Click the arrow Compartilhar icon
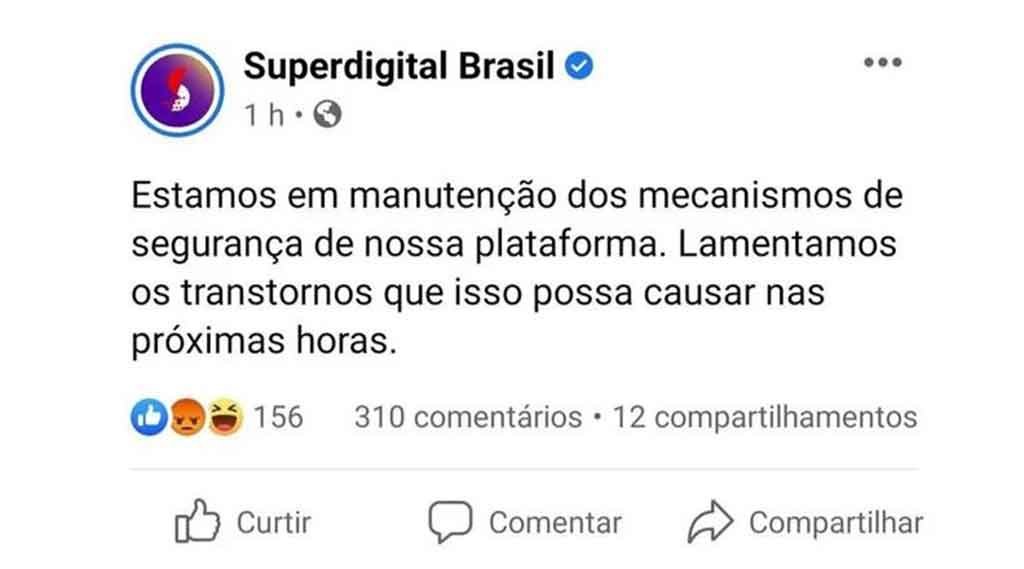The image size is (1024, 569). [x=711, y=522]
